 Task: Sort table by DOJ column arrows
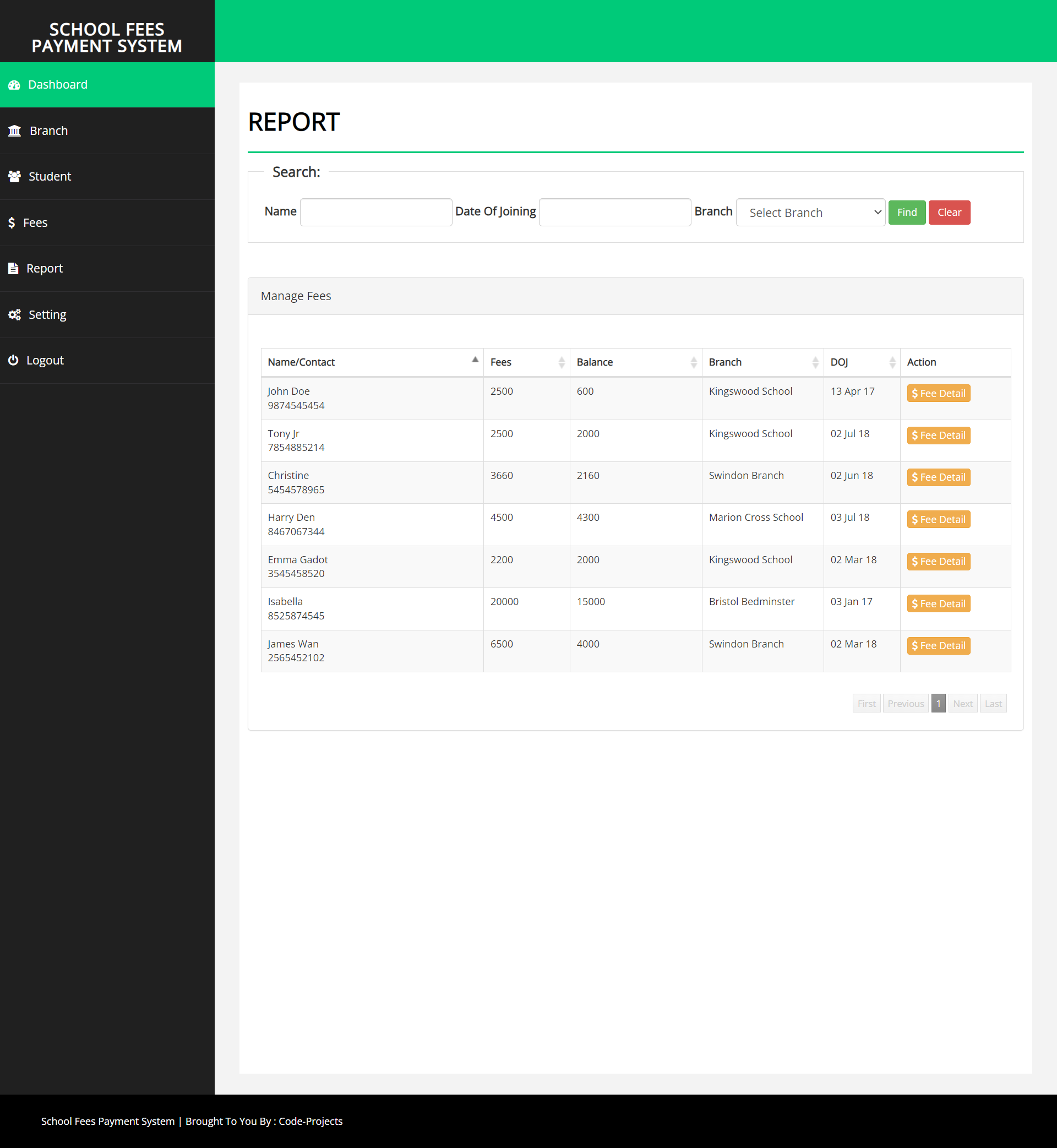(892, 362)
